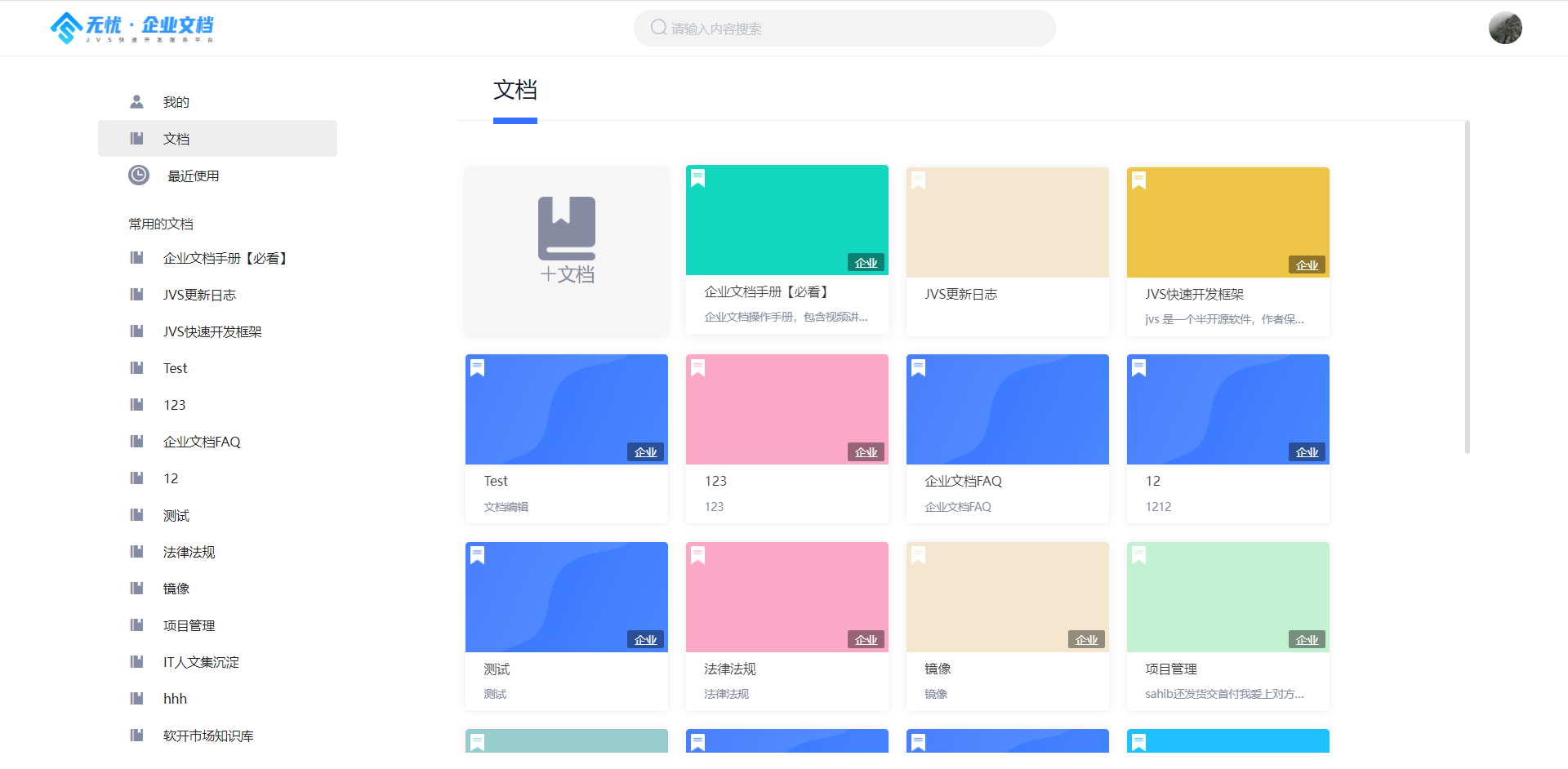Open 软开市场知识库 from the sidebar list

tap(208, 736)
